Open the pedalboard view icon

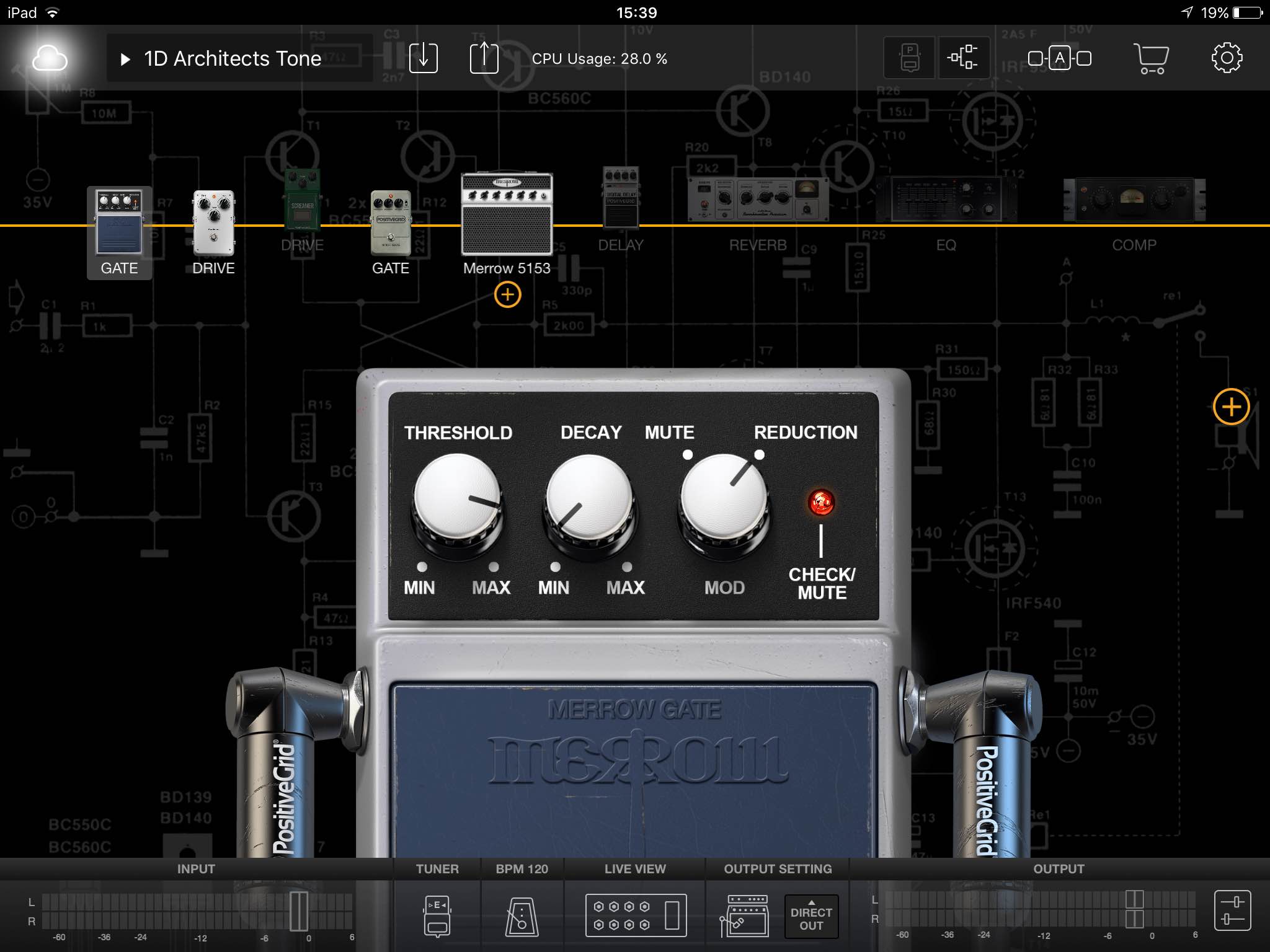[909, 58]
